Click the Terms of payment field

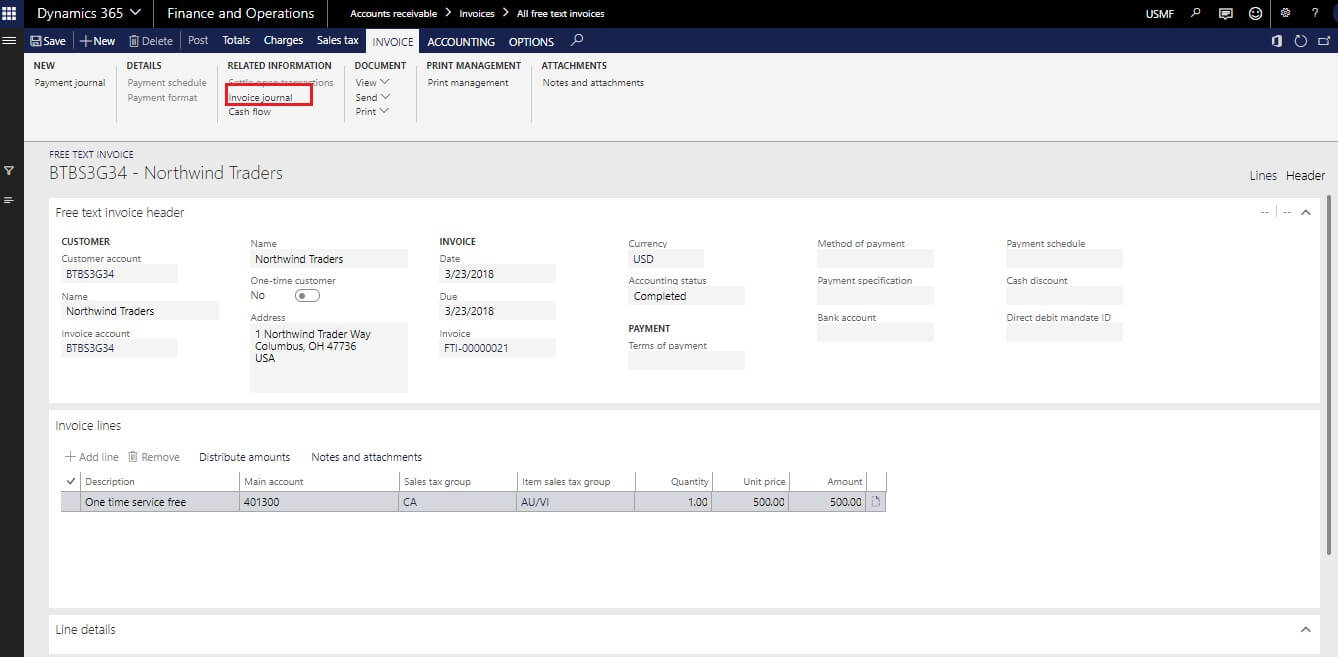686,361
